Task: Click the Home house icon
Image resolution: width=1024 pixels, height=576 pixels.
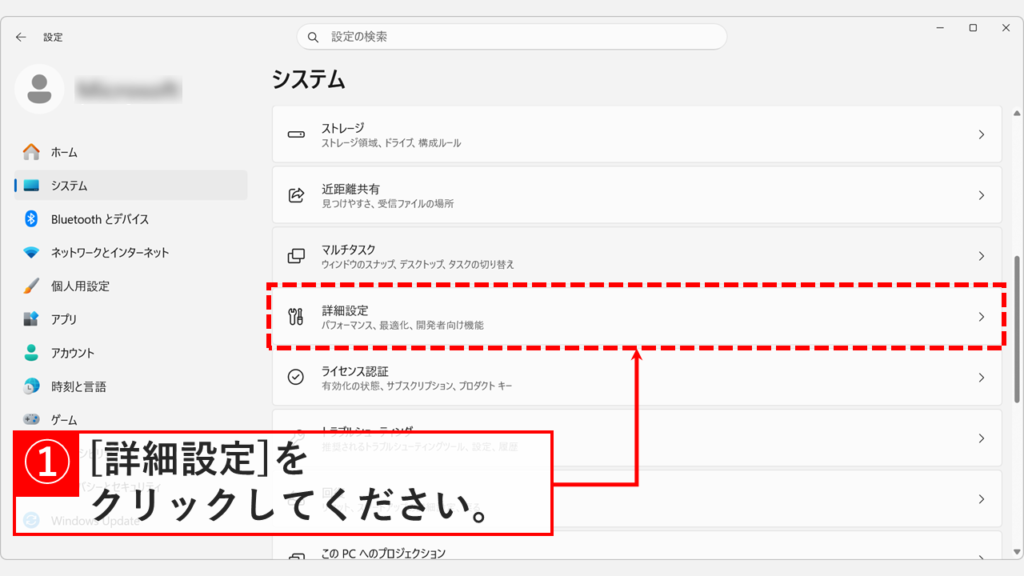Action: coord(31,152)
